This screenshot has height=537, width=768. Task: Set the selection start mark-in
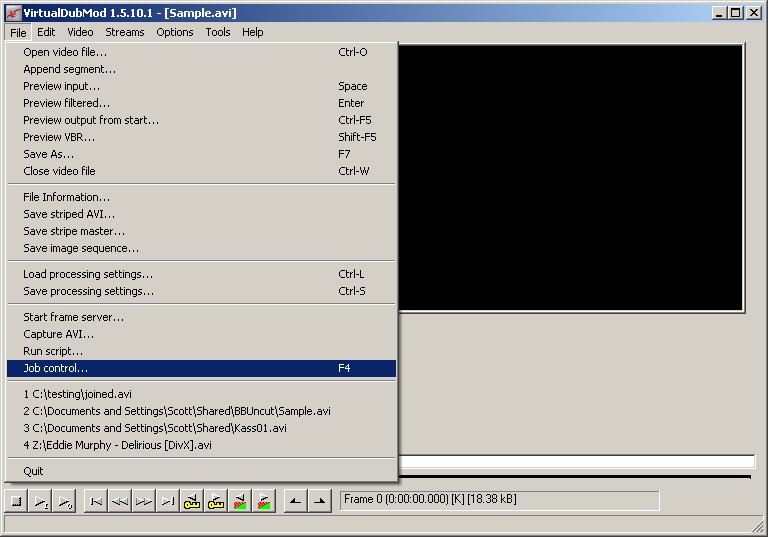click(295, 501)
